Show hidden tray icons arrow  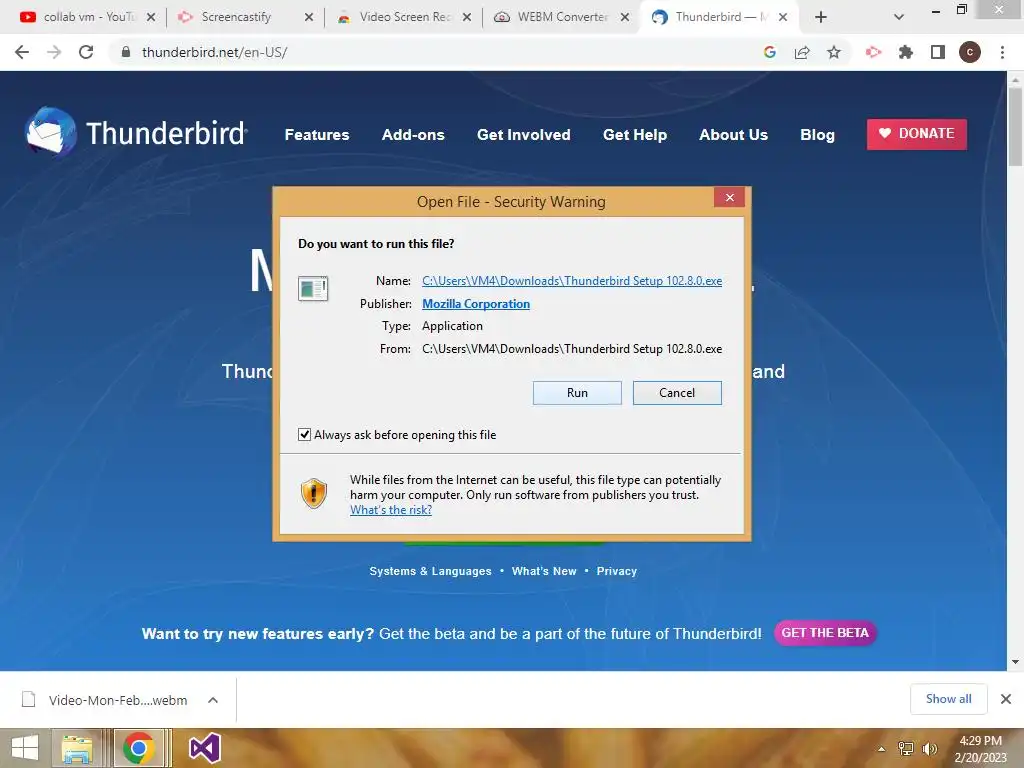point(882,749)
